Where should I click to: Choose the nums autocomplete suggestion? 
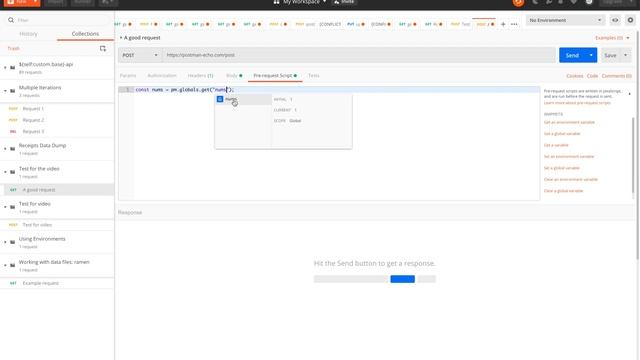[x=243, y=99]
